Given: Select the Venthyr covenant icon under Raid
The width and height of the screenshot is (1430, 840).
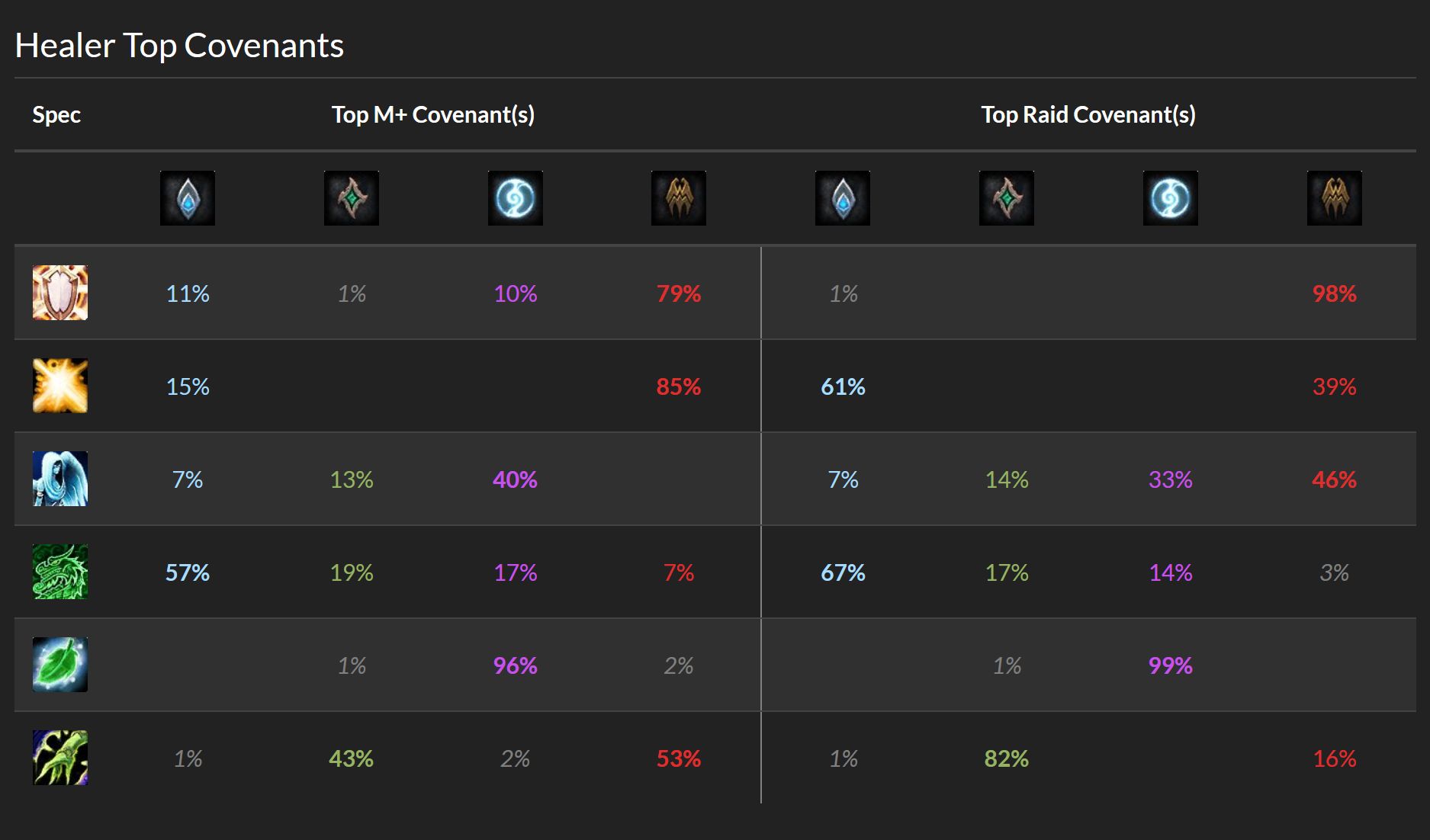Looking at the screenshot, I should coord(1335,198).
